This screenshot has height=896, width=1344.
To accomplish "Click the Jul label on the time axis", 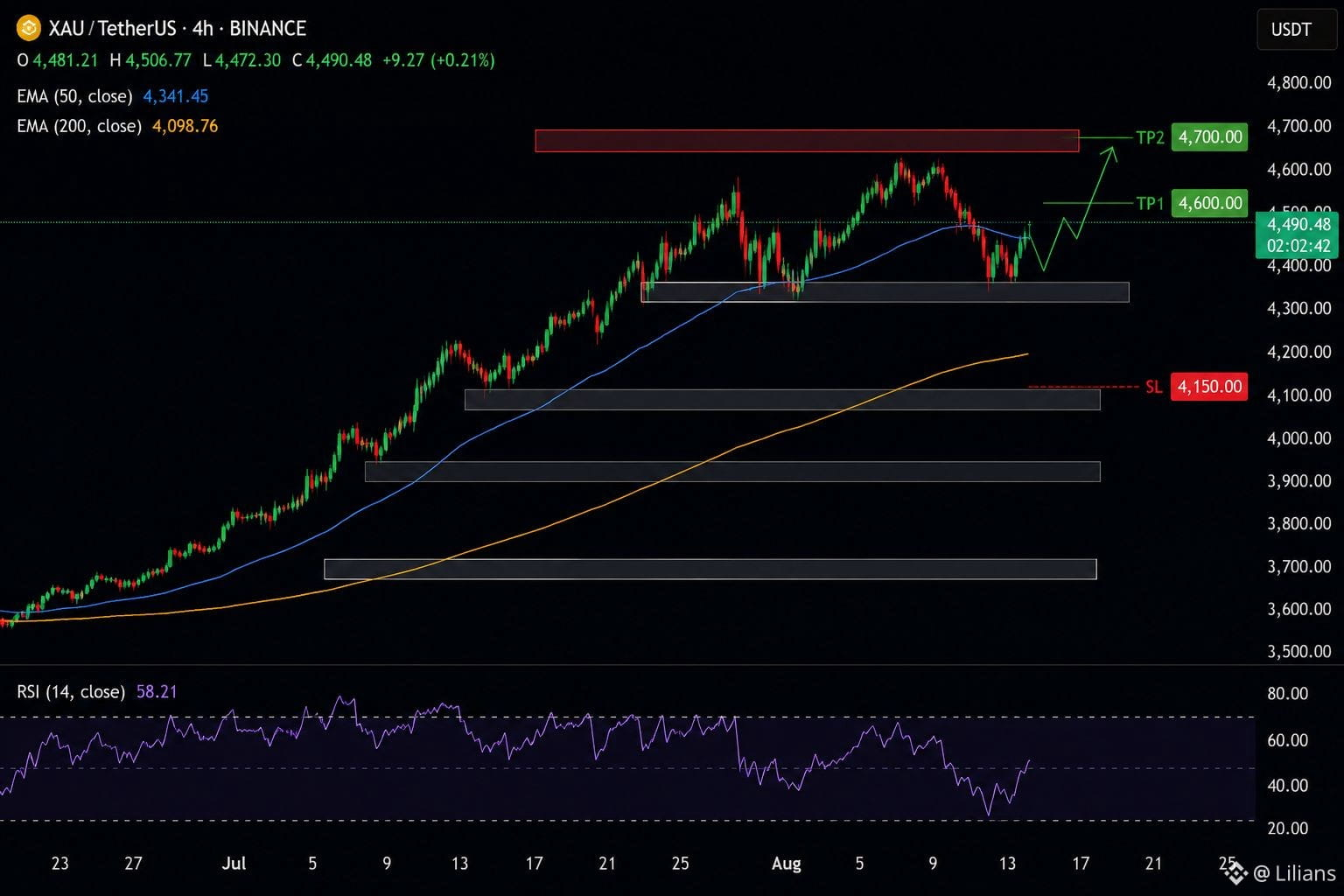I will pos(234,864).
